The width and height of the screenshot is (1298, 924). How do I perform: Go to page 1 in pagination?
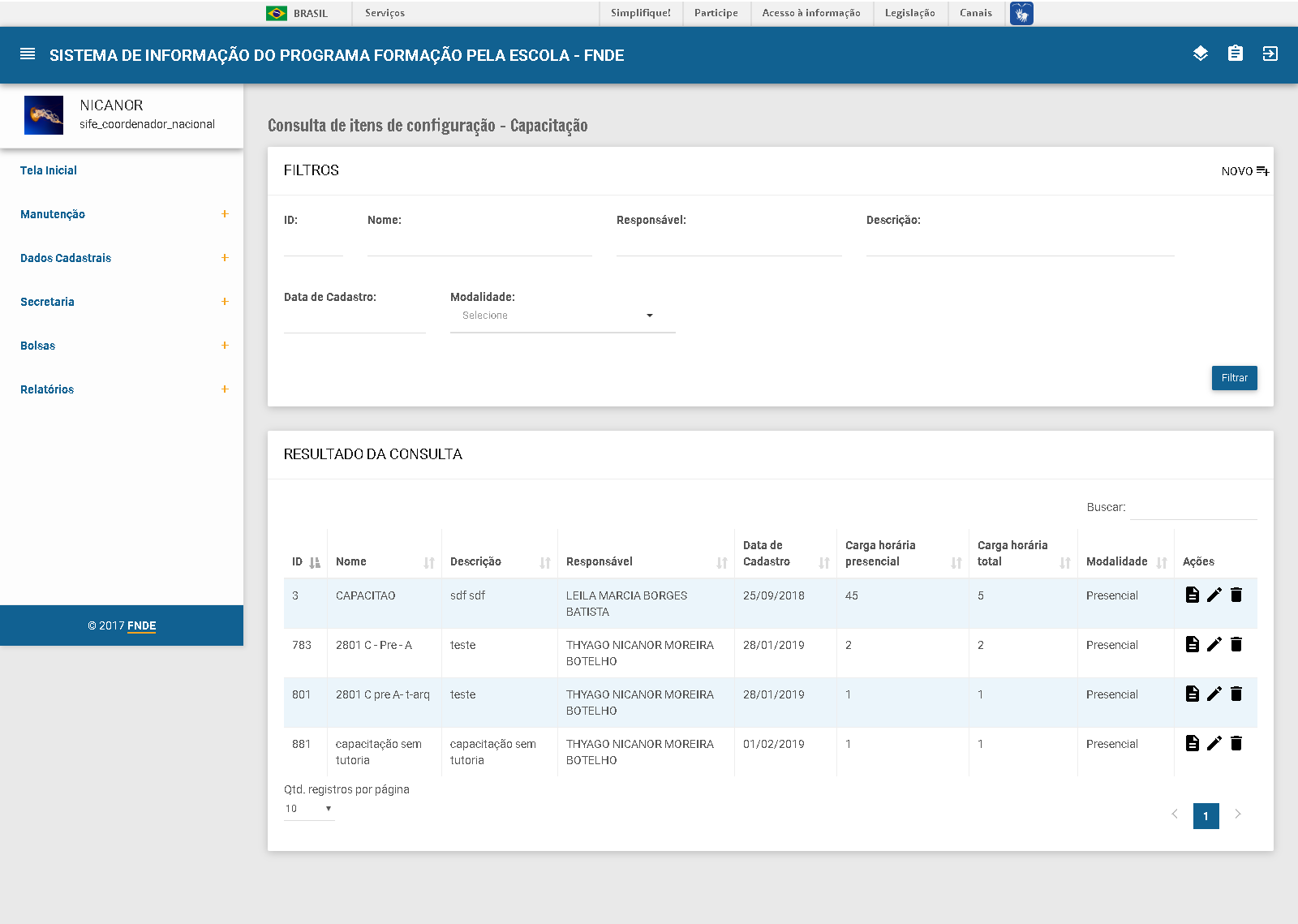[x=1206, y=815]
